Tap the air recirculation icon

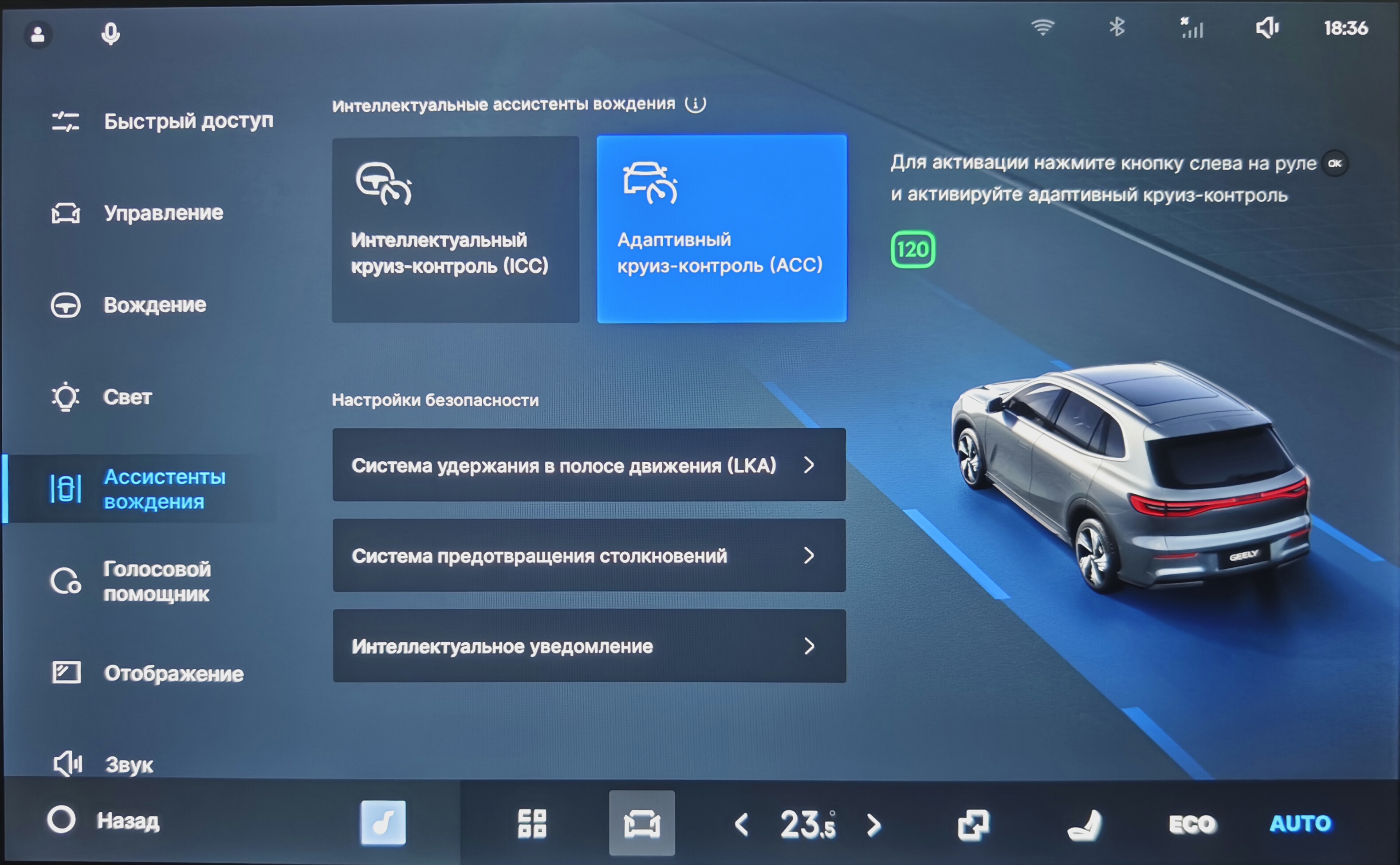973,824
